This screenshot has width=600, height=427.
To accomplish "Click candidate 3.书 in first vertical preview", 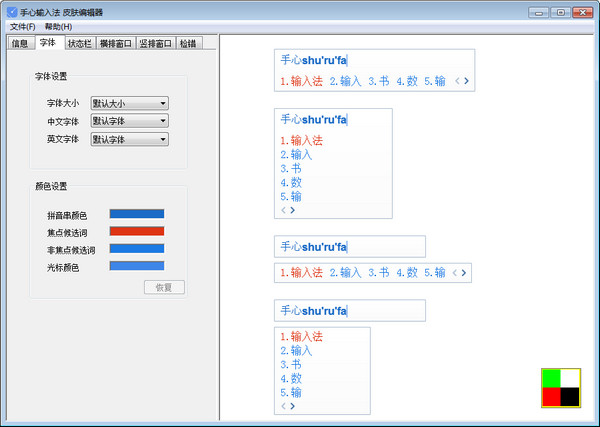I will (x=291, y=169).
